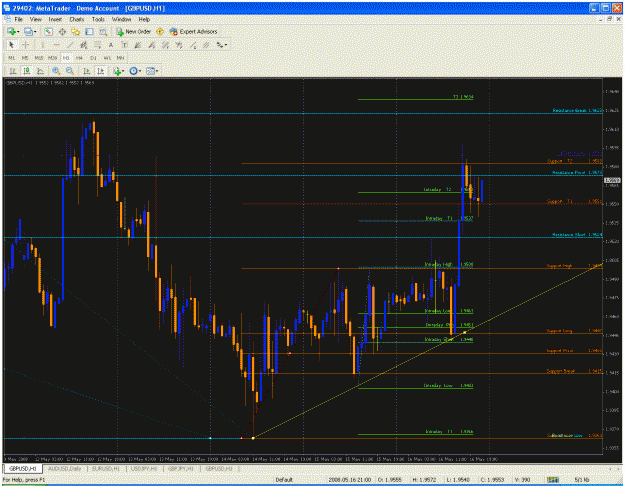Choose the Fibonacci retracement tool

[x=97, y=45]
